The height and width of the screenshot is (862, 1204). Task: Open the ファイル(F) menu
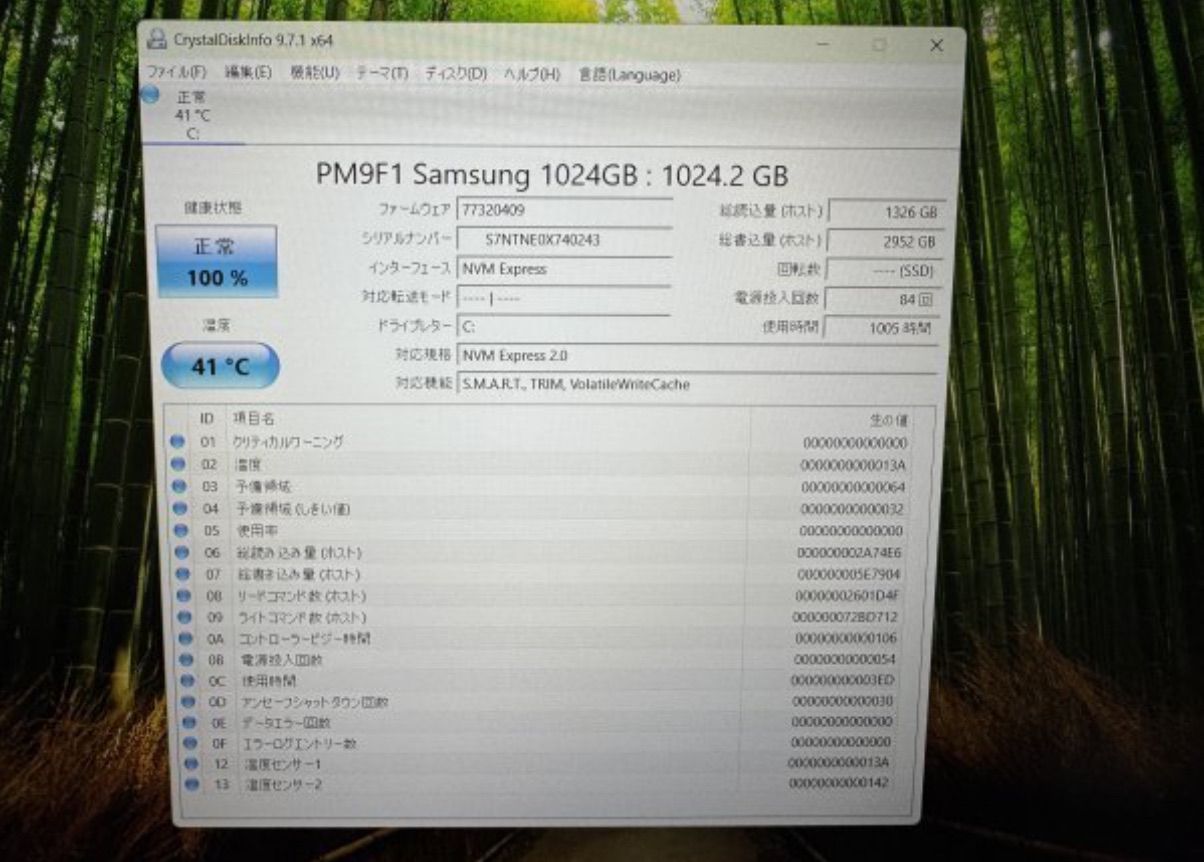pyautogui.click(x=176, y=72)
